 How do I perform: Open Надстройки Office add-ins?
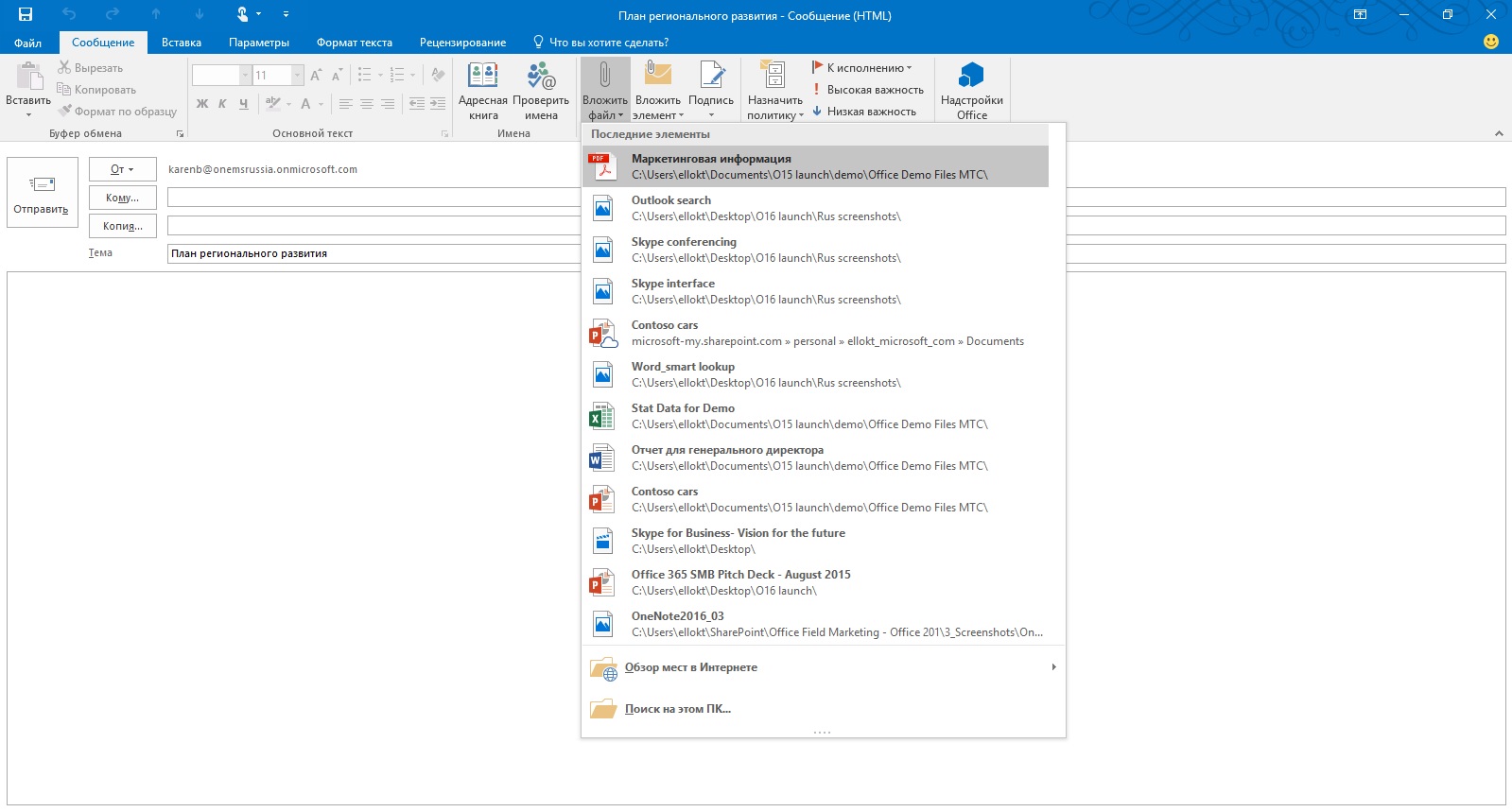tap(972, 91)
